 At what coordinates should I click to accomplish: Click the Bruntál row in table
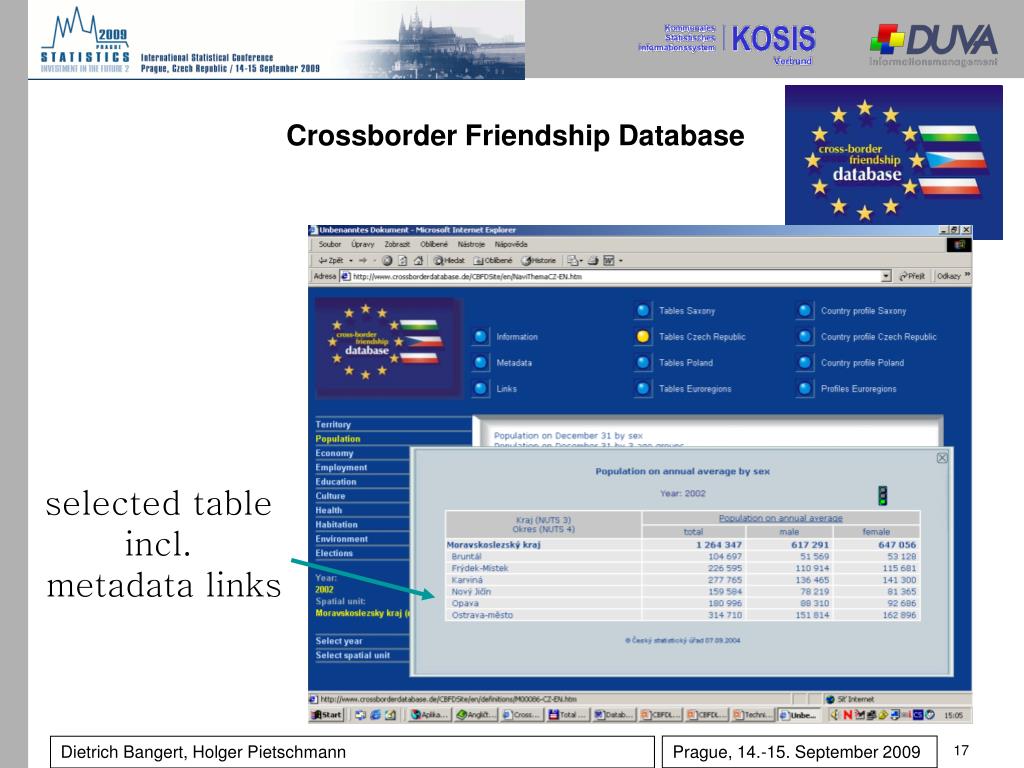point(682,556)
